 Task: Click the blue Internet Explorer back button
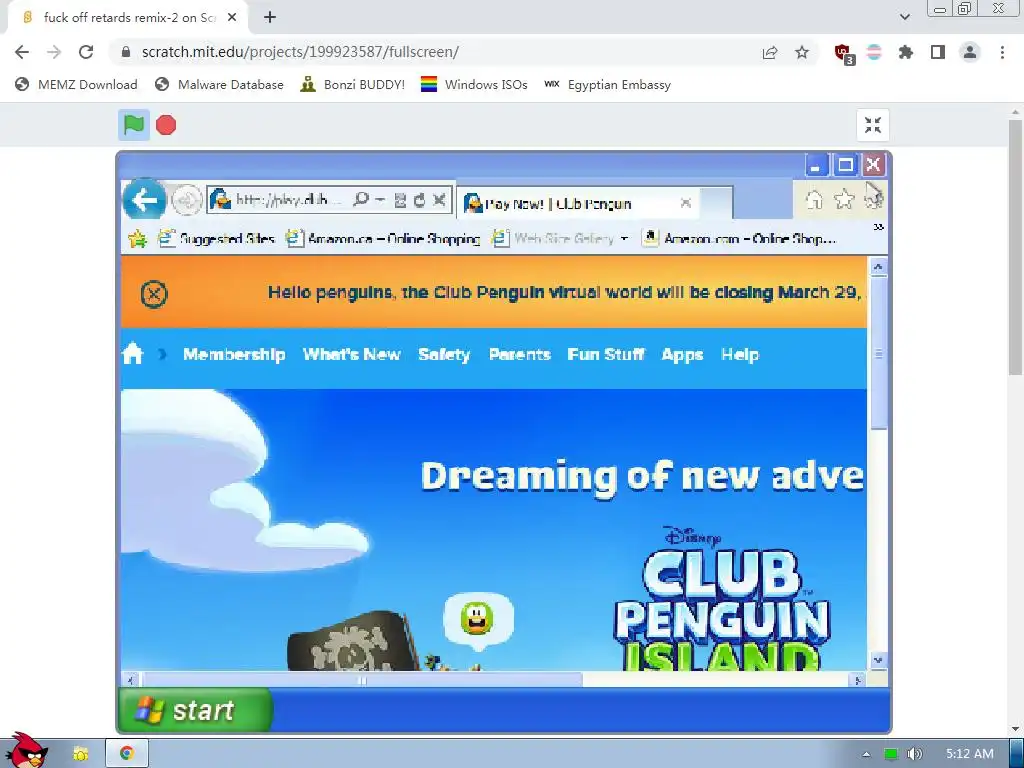click(x=144, y=199)
